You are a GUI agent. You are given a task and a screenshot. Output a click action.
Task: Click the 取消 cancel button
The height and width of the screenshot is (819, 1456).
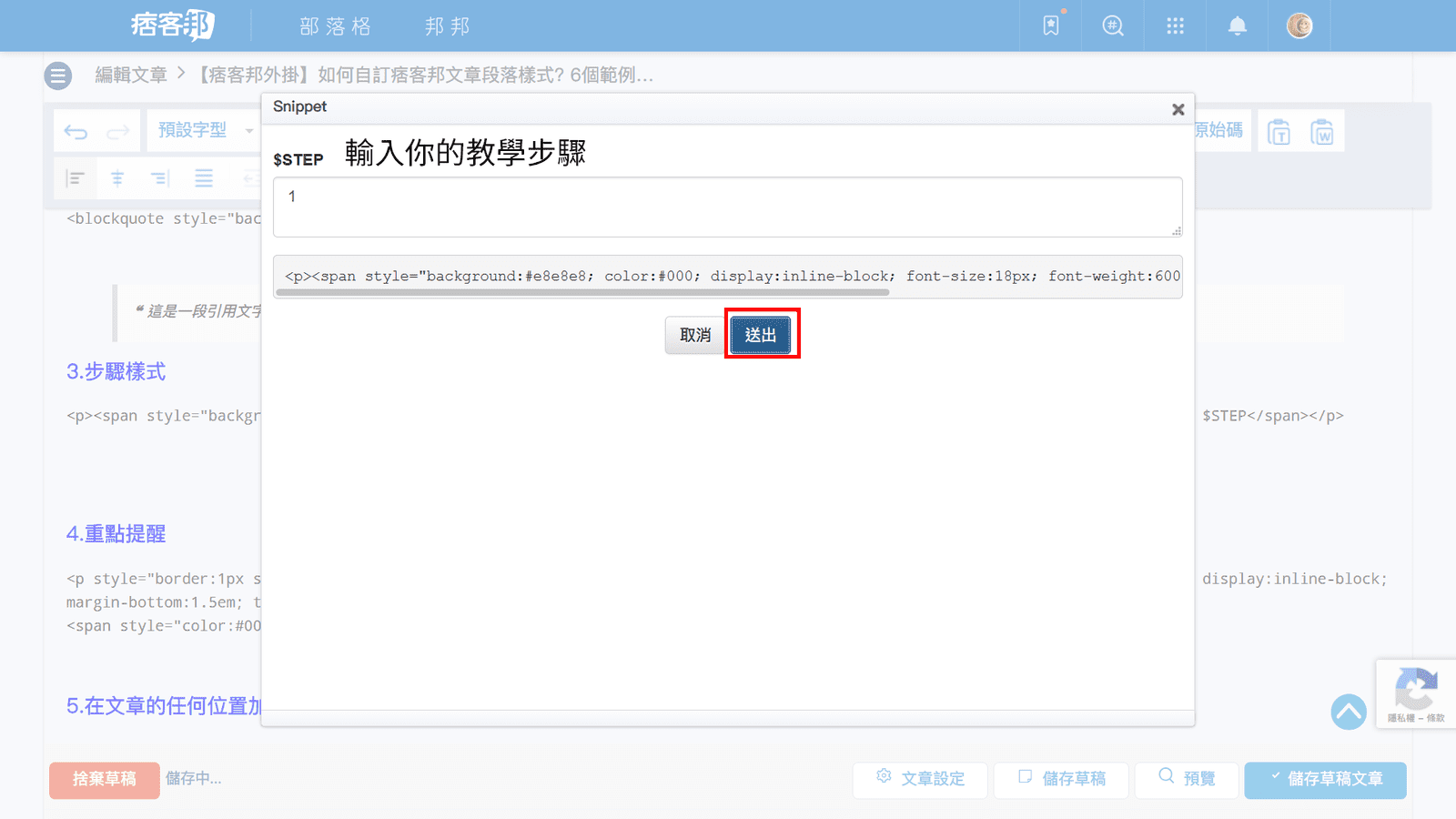point(695,335)
